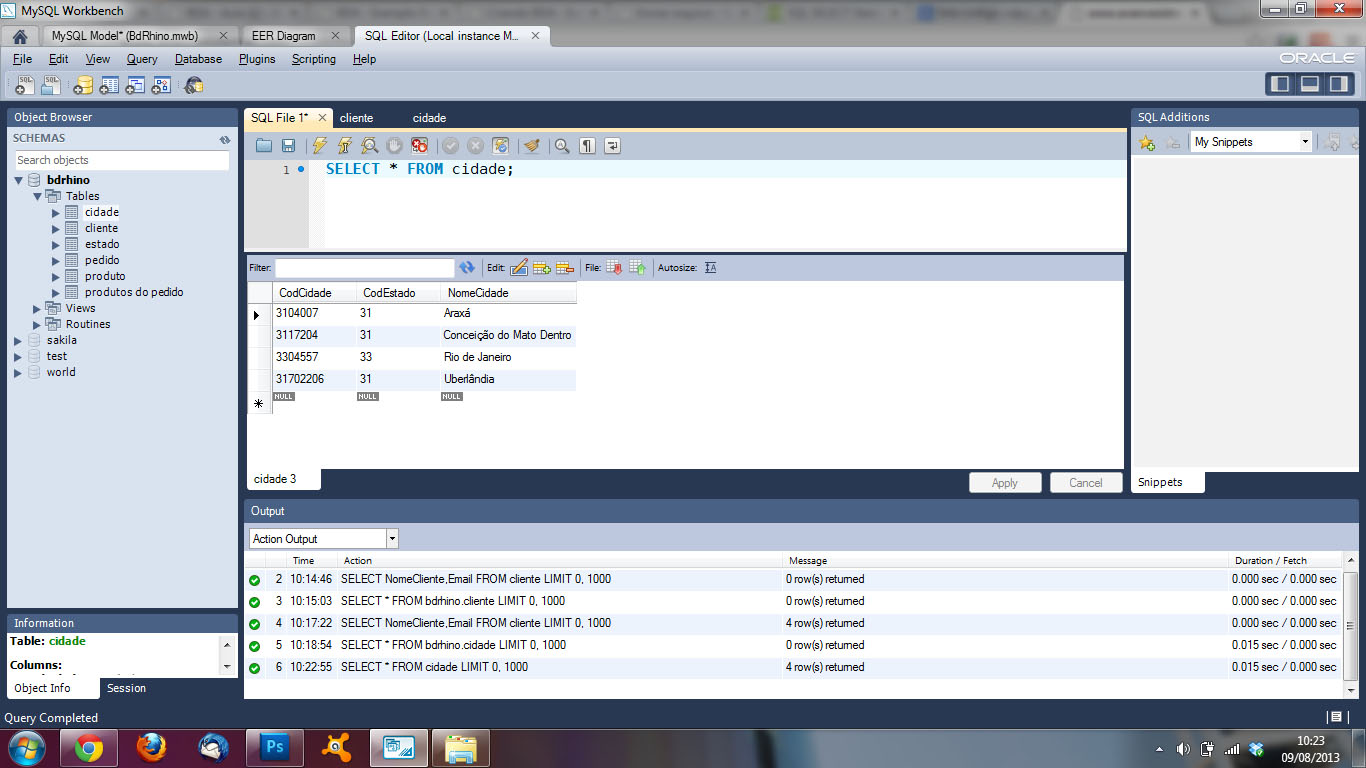Screen dimensions: 1366x768
Task: Toggle invisible characters with the pilcrow icon
Action: pyautogui.click(x=588, y=146)
